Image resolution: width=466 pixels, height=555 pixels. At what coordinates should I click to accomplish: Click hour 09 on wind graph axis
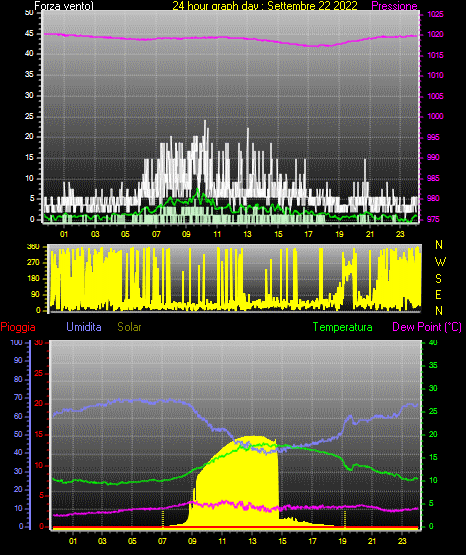[x=186, y=234]
